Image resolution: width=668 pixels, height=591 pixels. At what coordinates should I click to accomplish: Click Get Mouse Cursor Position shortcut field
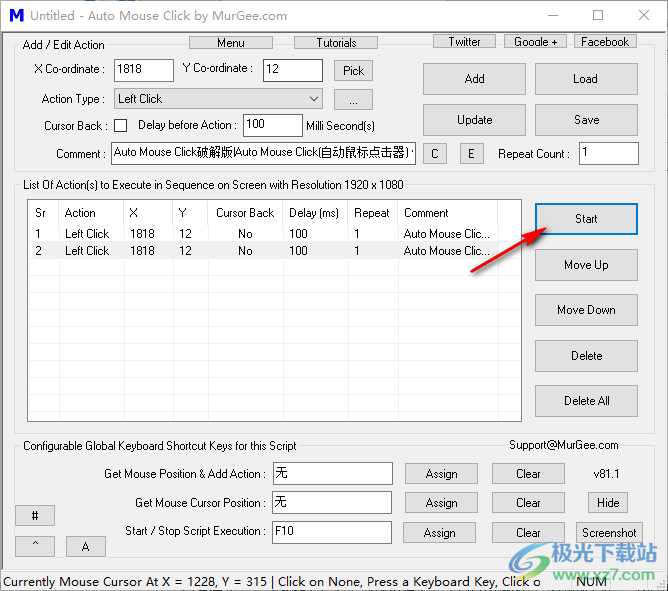point(332,502)
